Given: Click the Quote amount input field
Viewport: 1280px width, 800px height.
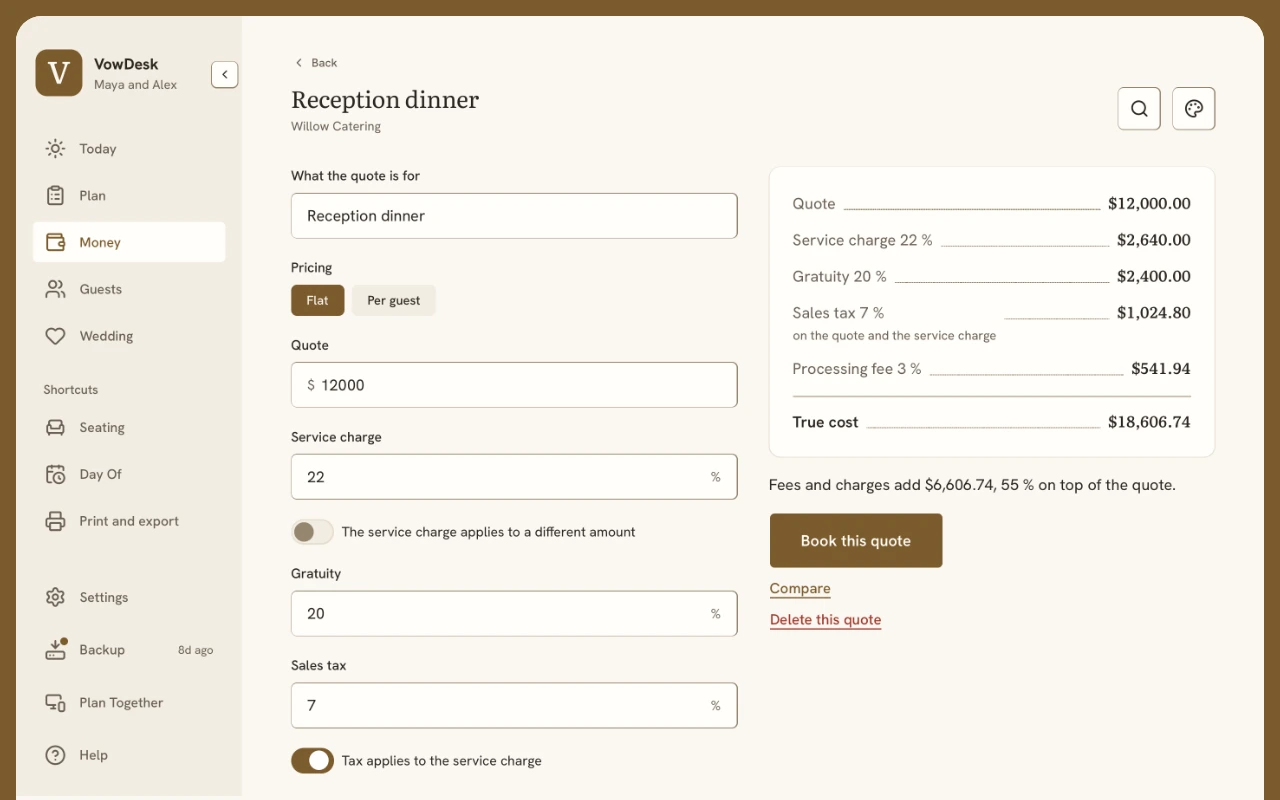Looking at the screenshot, I should click(514, 385).
